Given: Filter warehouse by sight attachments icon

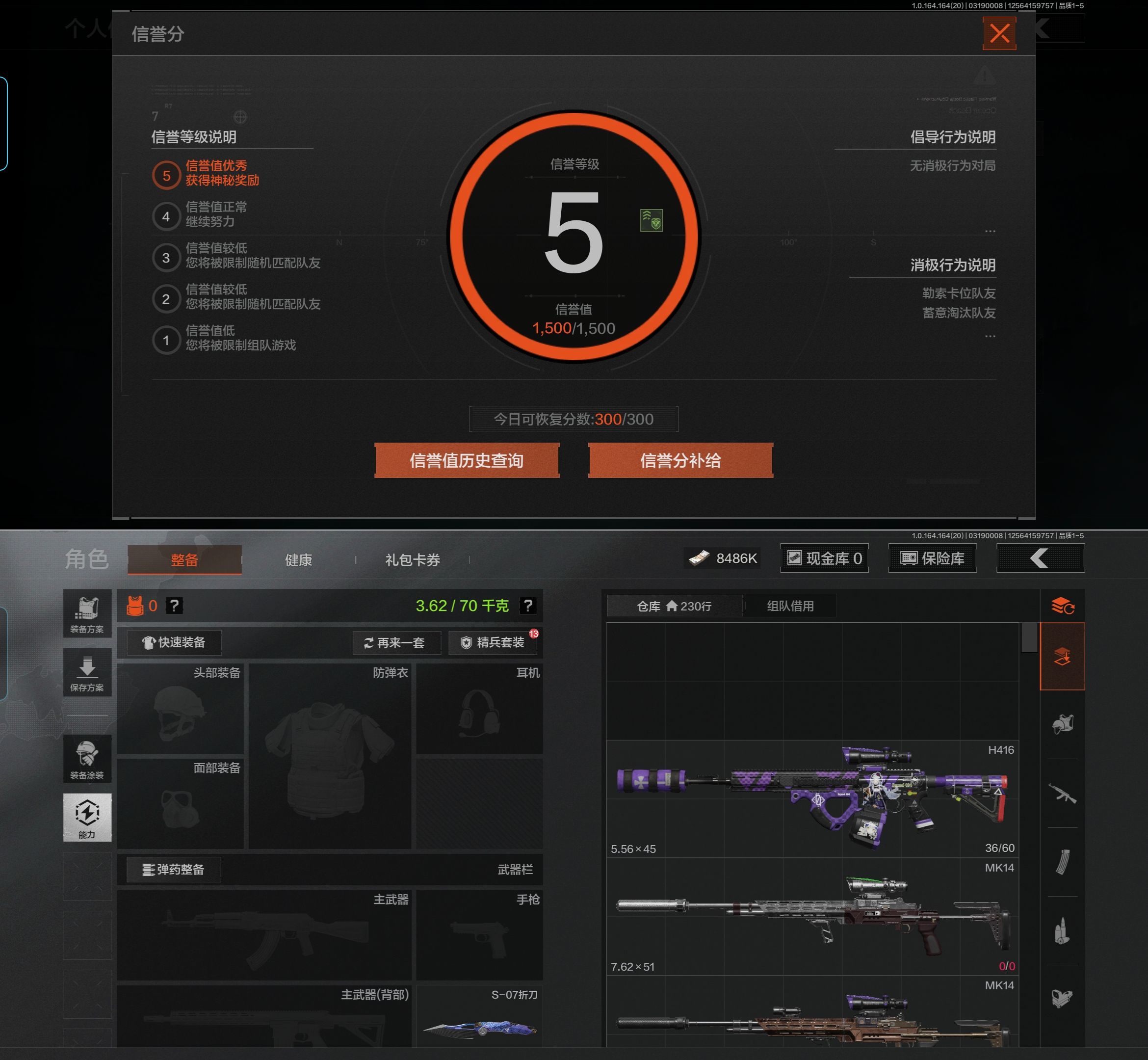Looking at the screenshot, I should pos(1062,999).
